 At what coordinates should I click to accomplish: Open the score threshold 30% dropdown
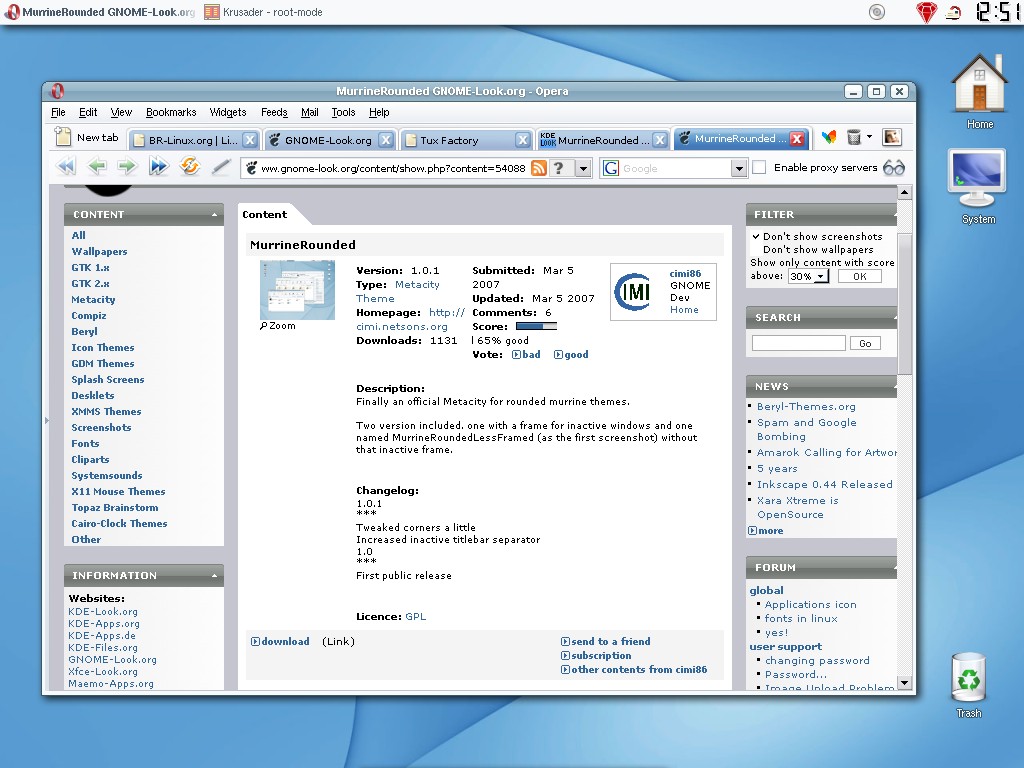pyautogui.click(x=808, y=276)
